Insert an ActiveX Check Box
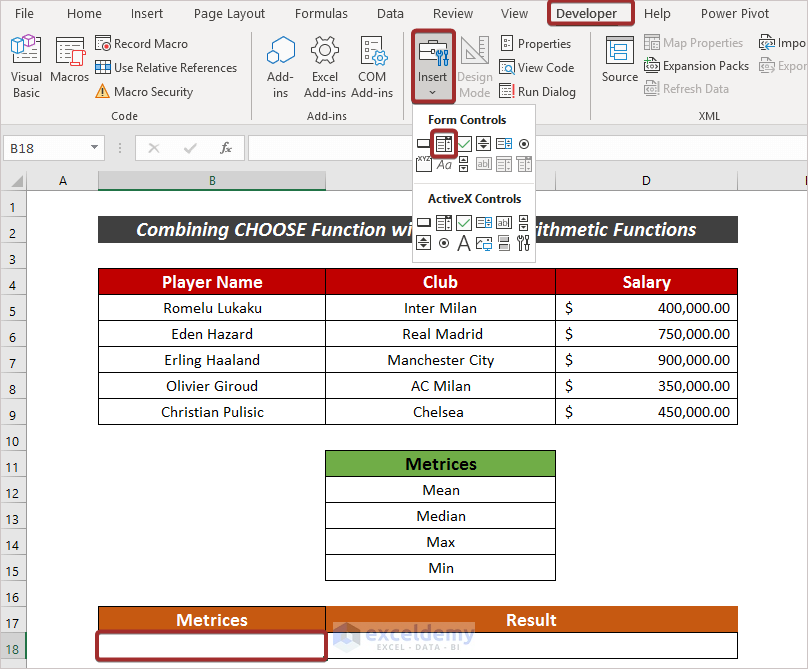This screenshot has height=669, width=808. (464, 223)
